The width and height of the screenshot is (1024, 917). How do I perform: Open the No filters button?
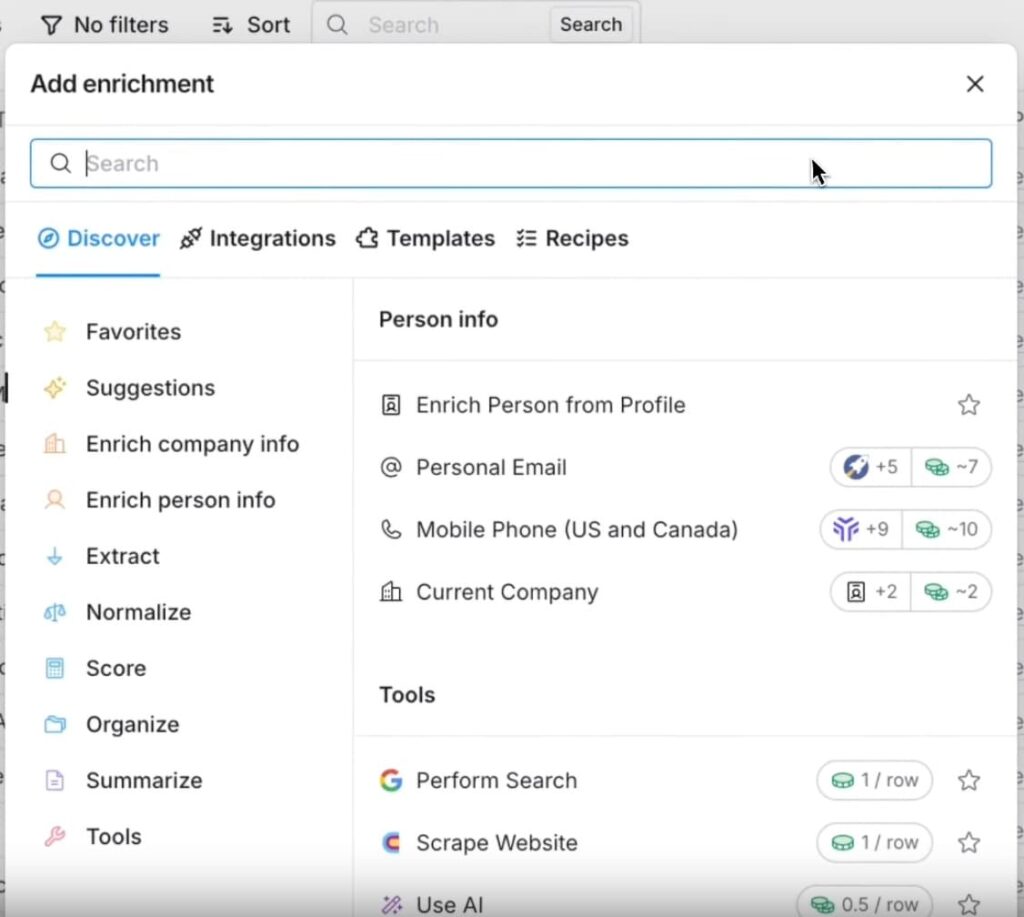pos(105,25)
